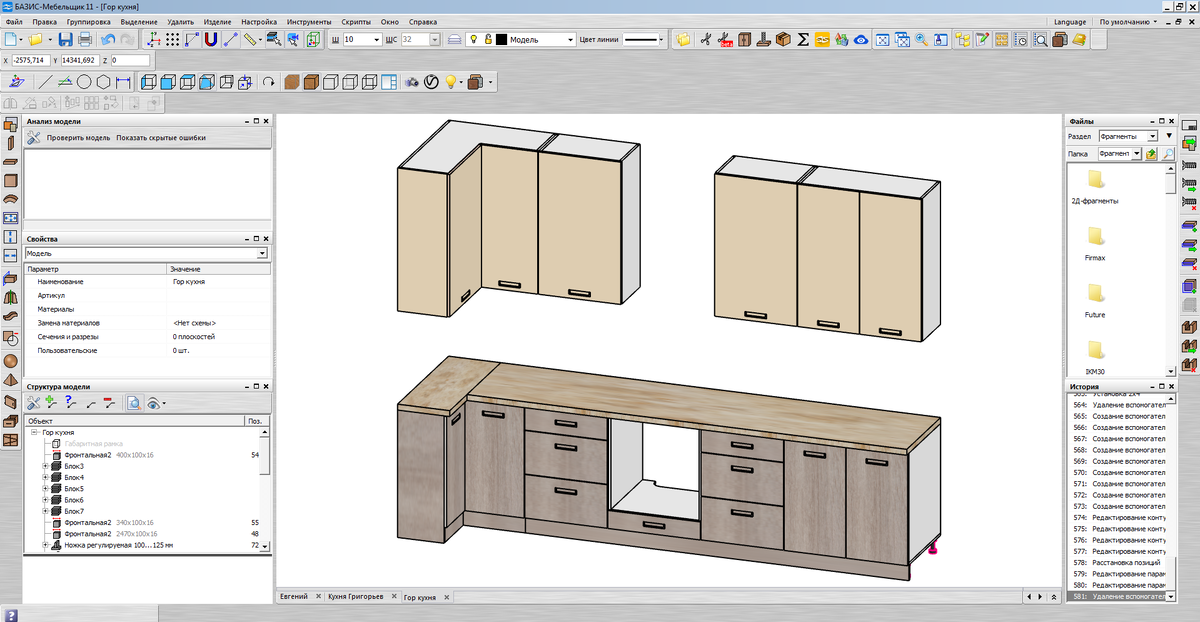Select the ruler measurement tool
This screenshot has height=622, width=1200.
pyautogui.click(x=251, y=40)
